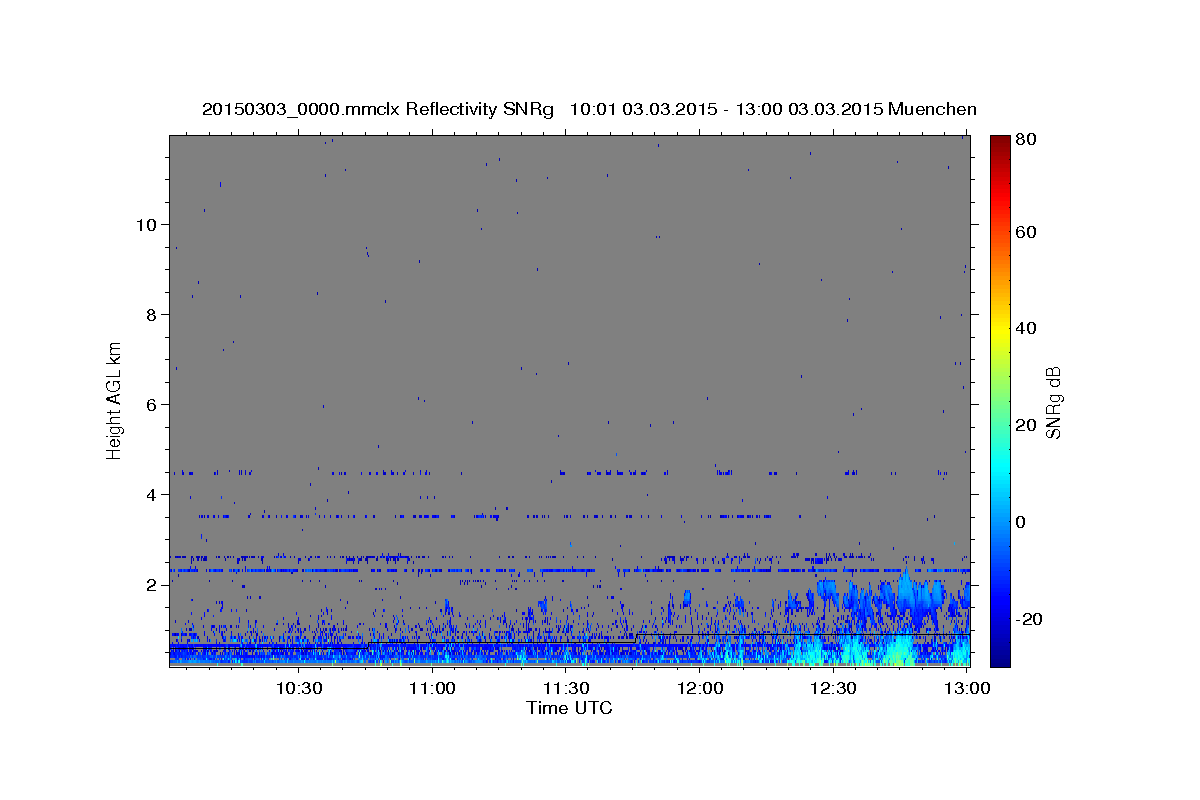Click the 'Time UTC' axis label
The width and height of the screenshot is (1200, 800).
click(569, 708)
